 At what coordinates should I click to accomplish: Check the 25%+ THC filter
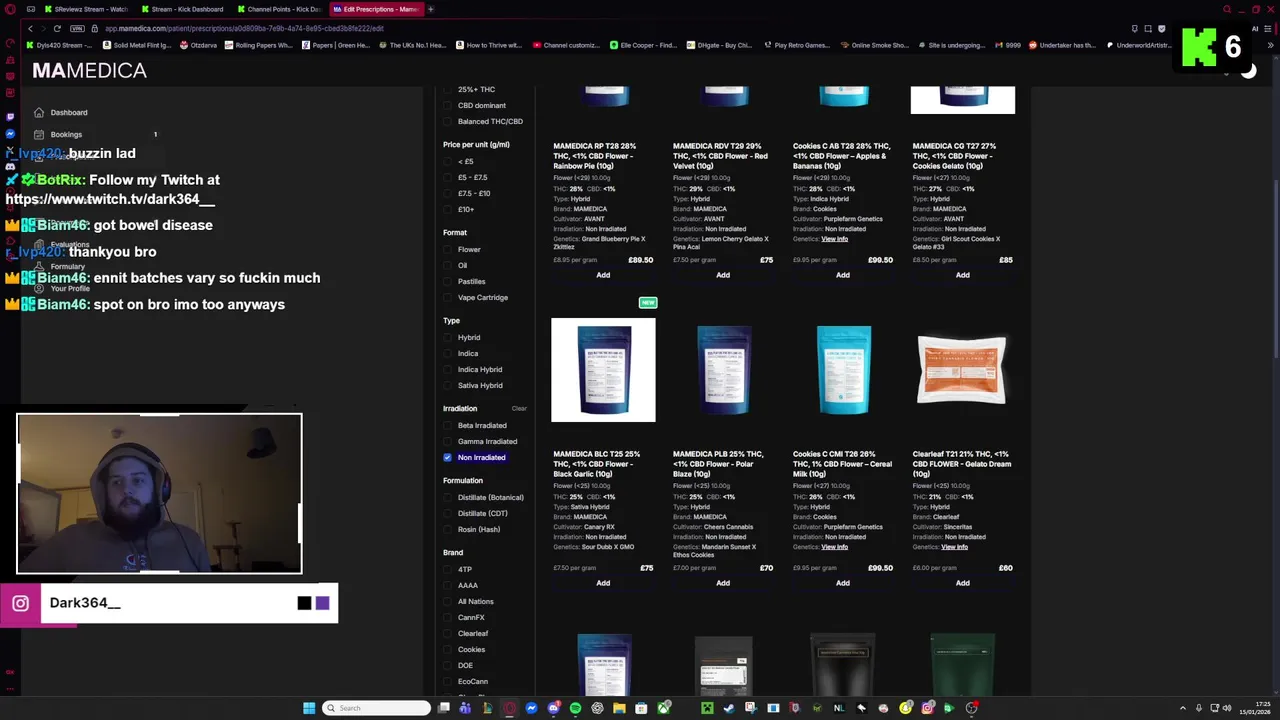448,89
